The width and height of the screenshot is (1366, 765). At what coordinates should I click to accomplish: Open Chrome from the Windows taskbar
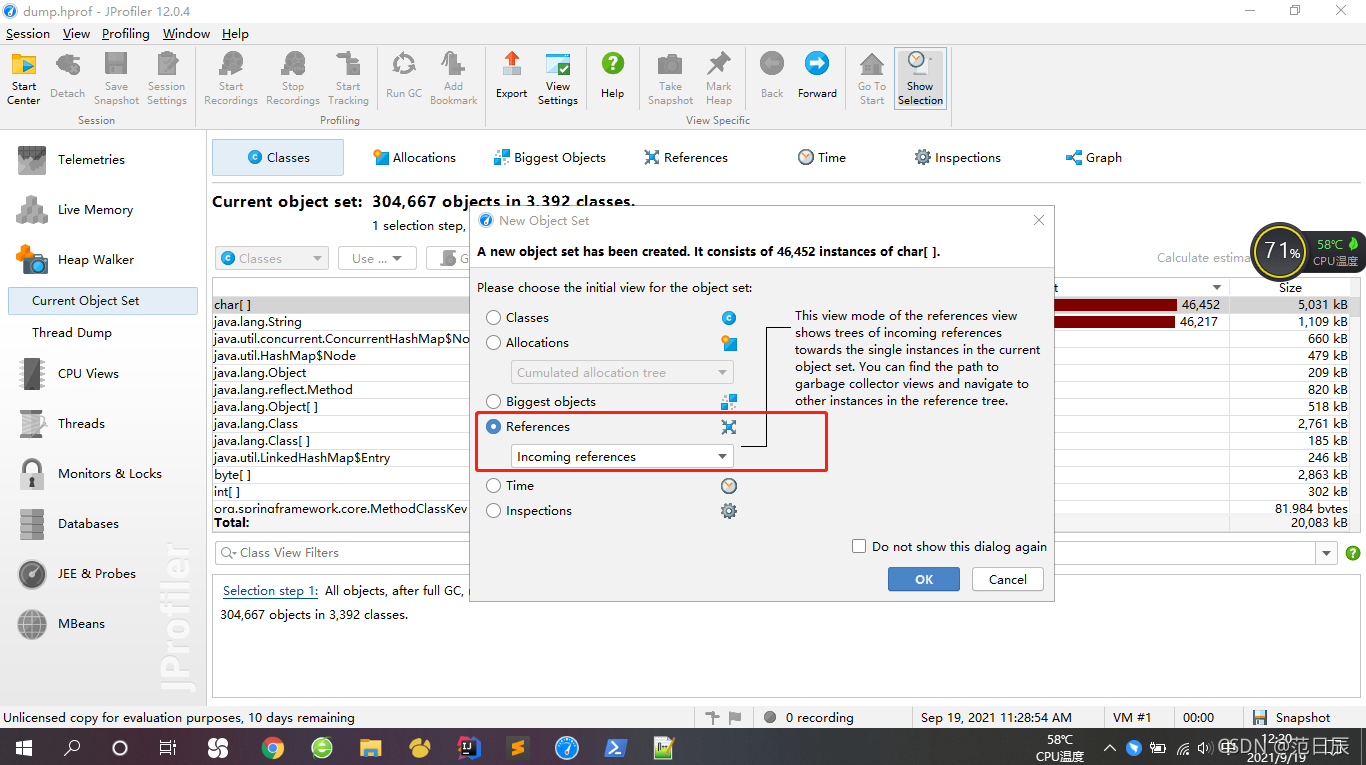click(x=272, y=746)
